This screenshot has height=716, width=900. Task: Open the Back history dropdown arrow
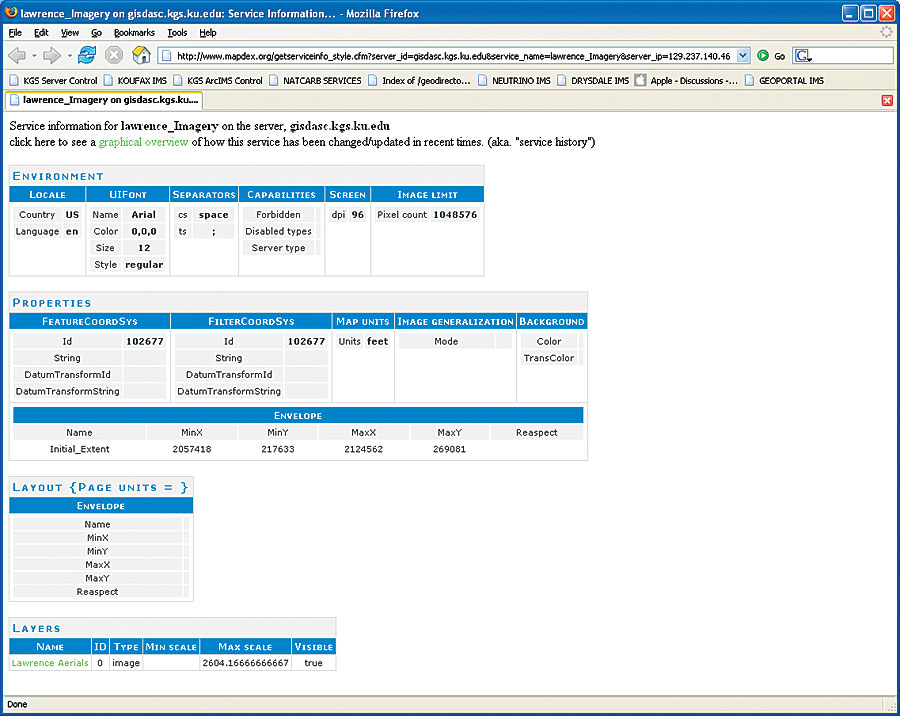pyautogui.click(x=34, y=56)
